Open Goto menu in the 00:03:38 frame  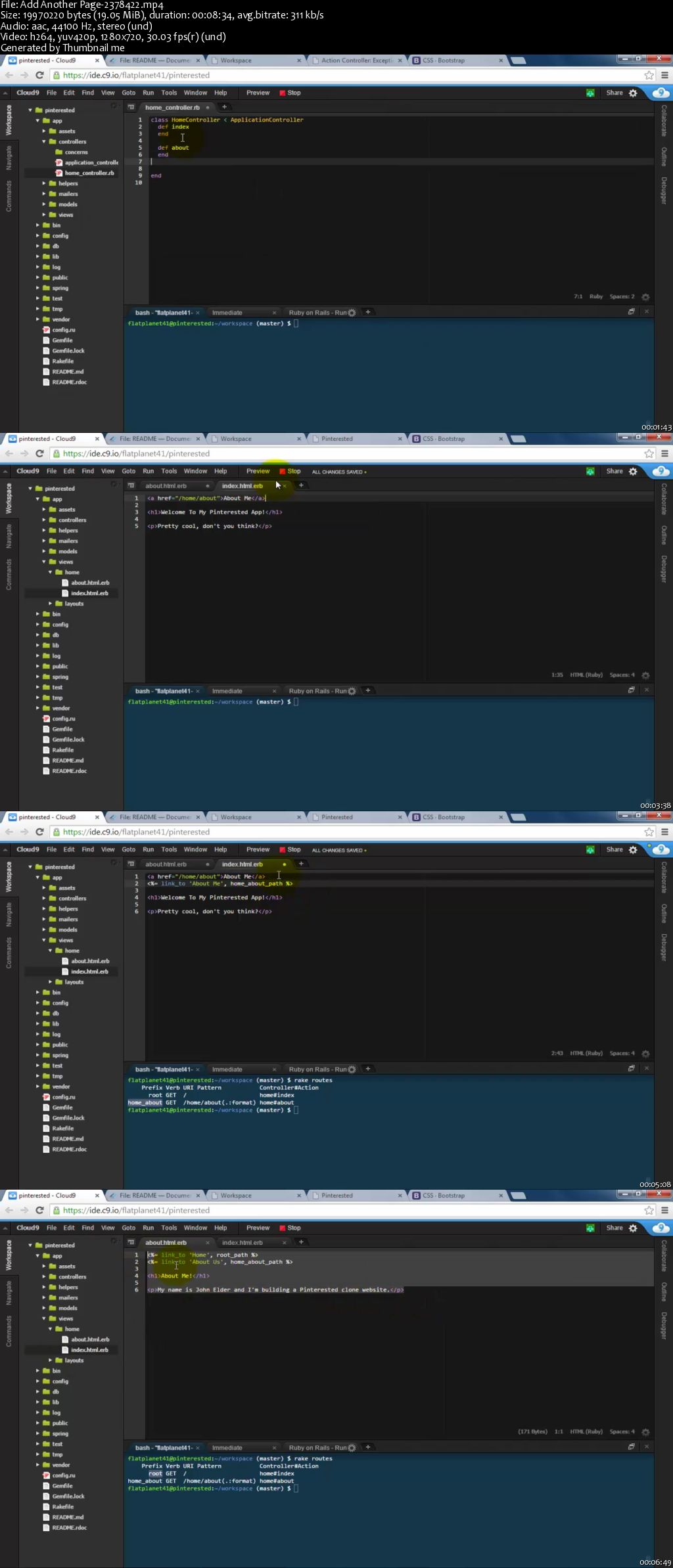coord(129,471)
